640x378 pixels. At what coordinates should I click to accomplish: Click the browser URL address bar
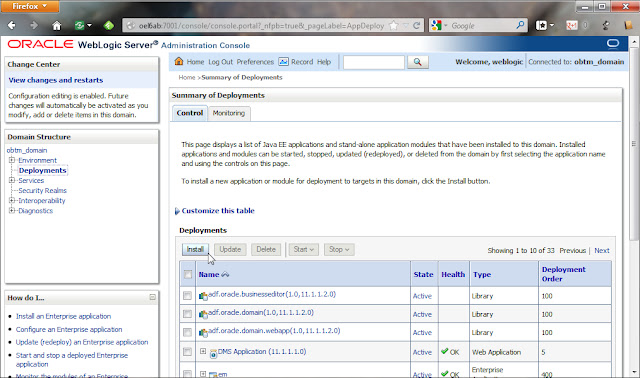tap(261, 26)
